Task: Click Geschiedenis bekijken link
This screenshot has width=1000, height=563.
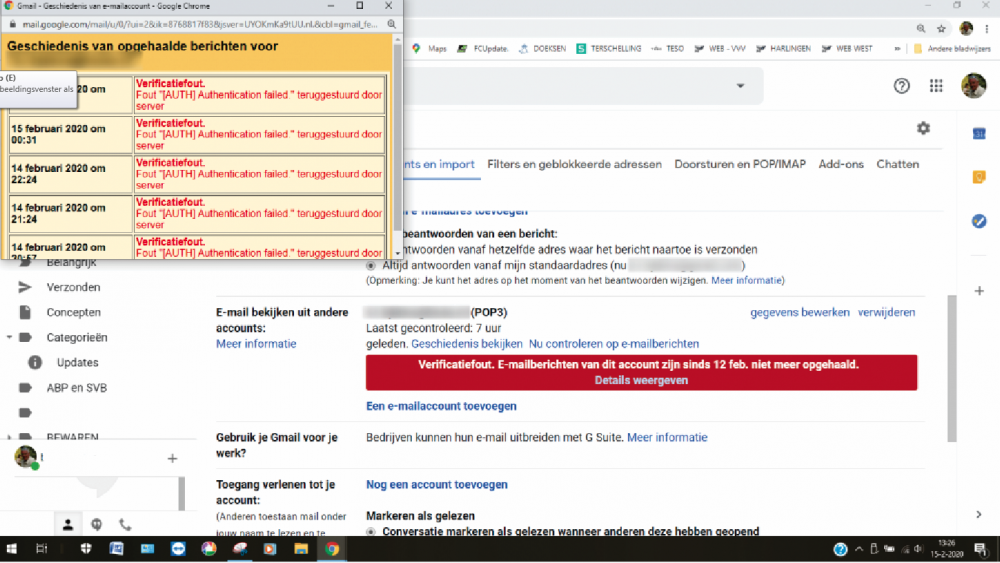Action: tap(466, 344)
